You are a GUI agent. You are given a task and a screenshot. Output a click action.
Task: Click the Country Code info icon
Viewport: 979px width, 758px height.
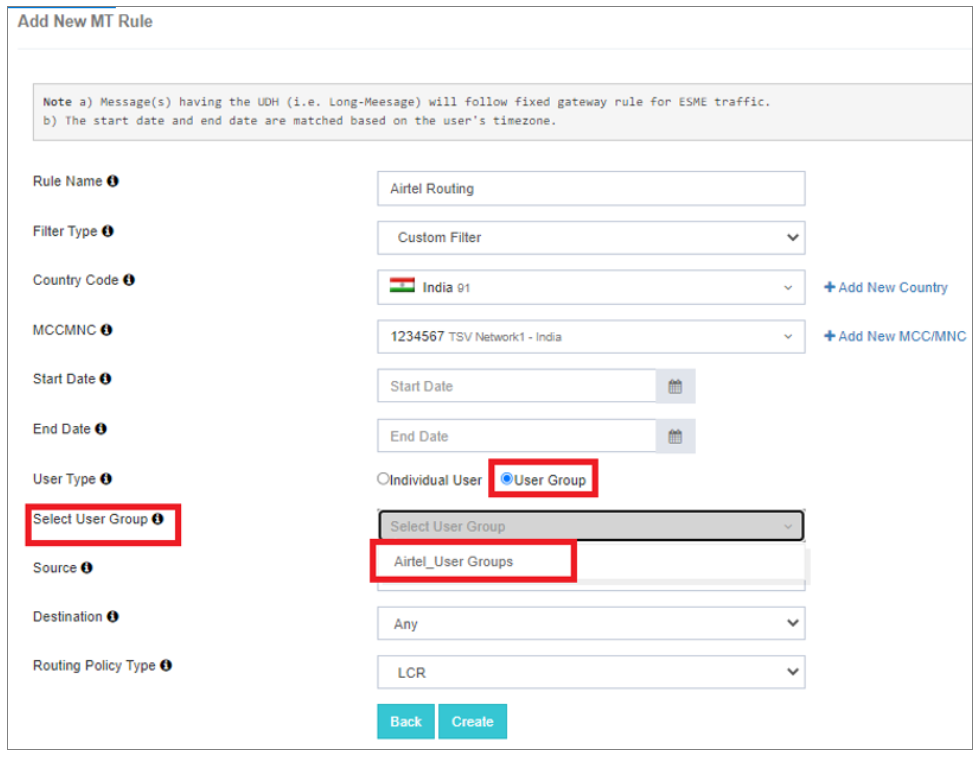click(x=129, y=281)
